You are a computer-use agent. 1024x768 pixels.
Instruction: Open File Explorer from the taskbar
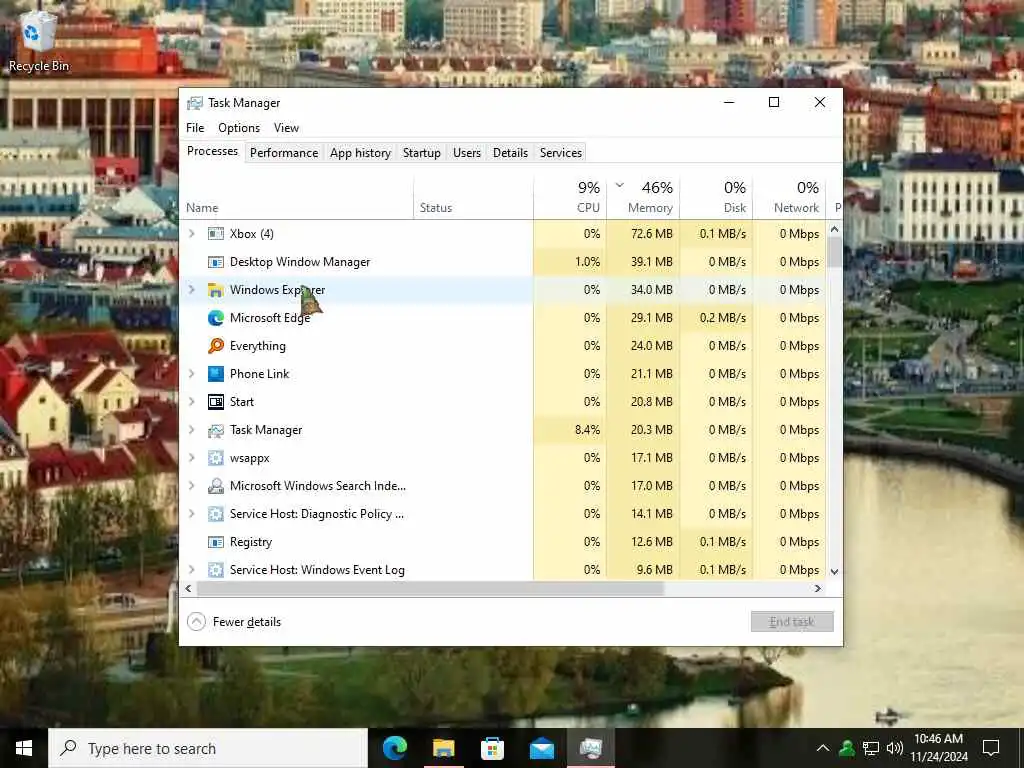(x=443, y=748)
